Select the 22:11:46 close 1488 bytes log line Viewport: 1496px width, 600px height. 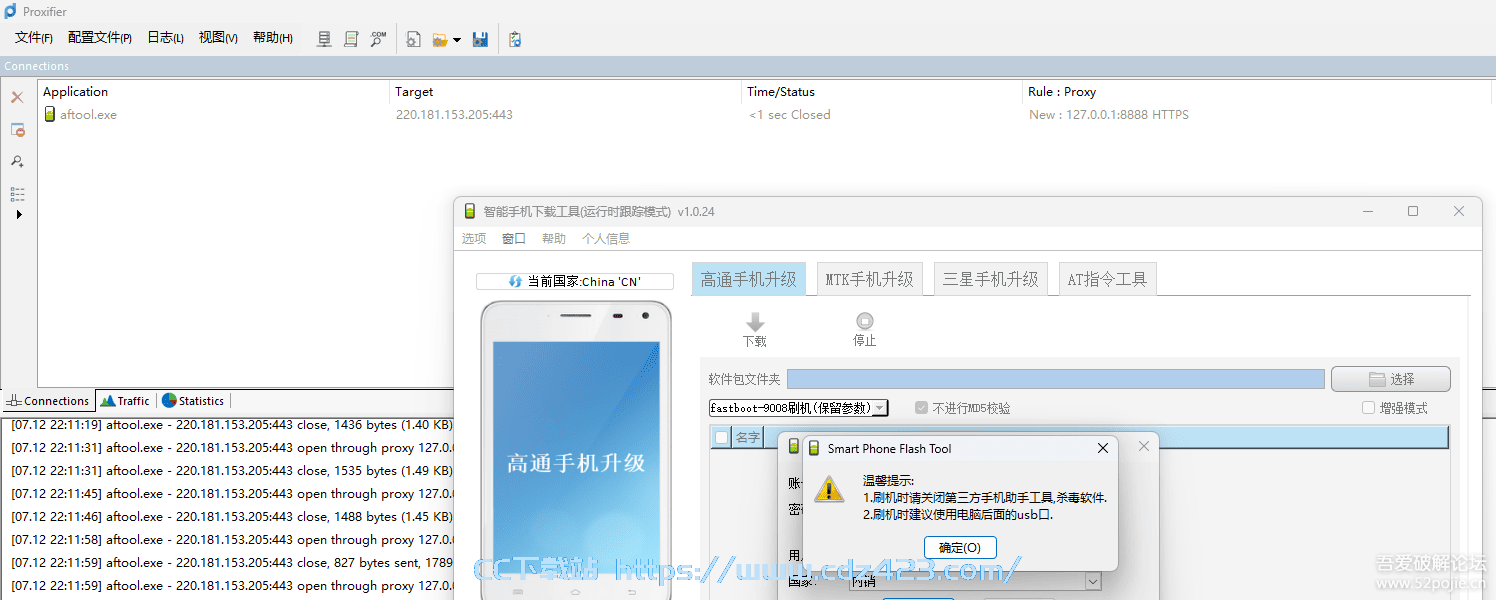(232, 517)
